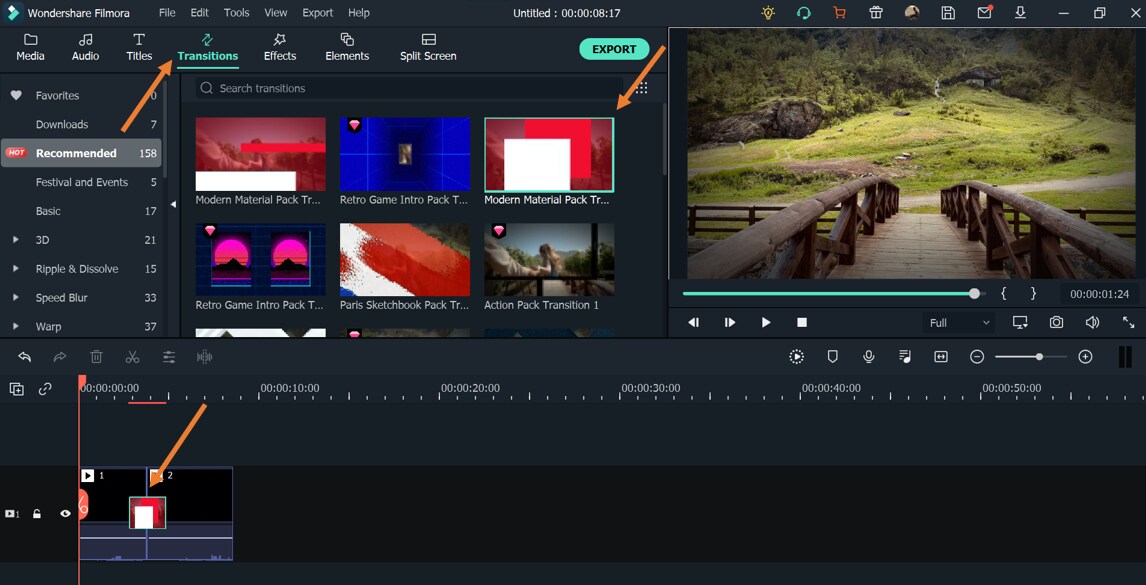Screen dimensions: 1146x585
Task: Set mark in point bracket
Action: tap(1004, 293)
